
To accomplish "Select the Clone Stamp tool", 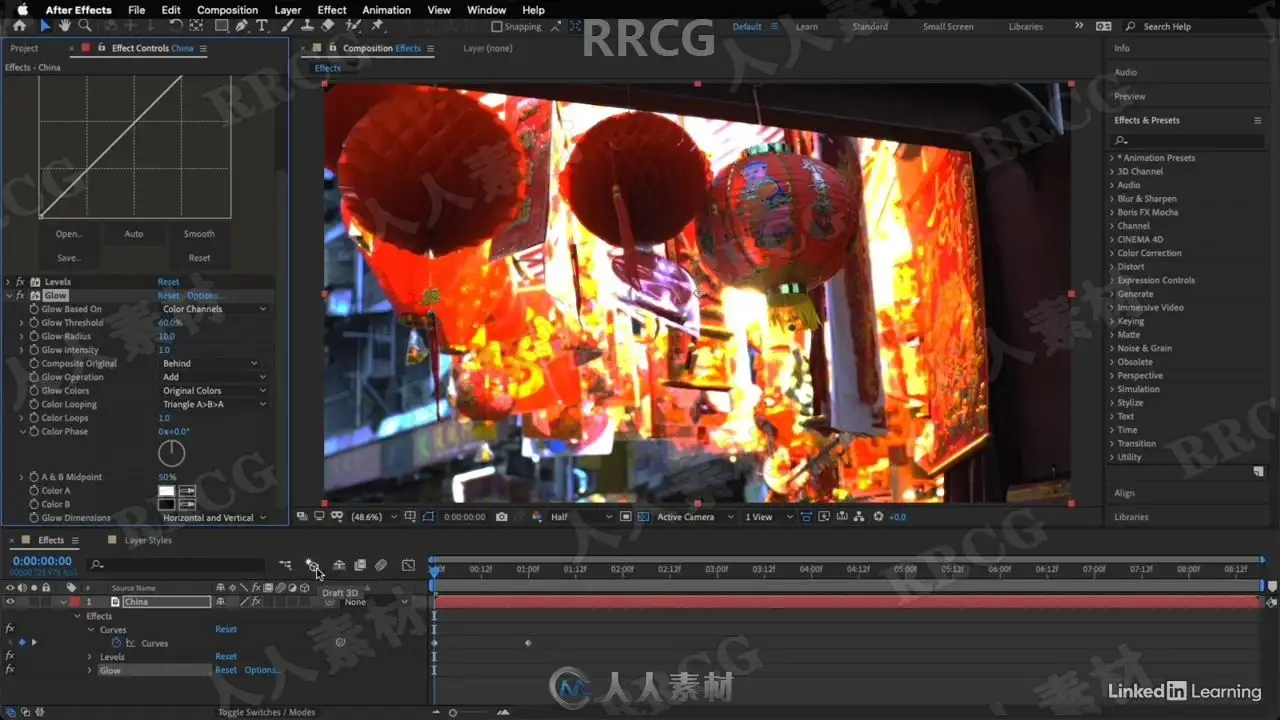I will pos(306,26).
